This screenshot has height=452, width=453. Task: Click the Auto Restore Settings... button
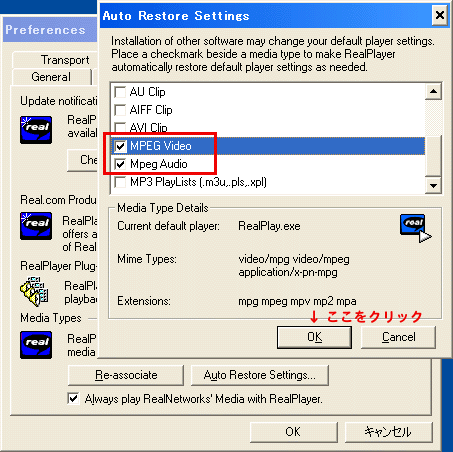(260, 375)
